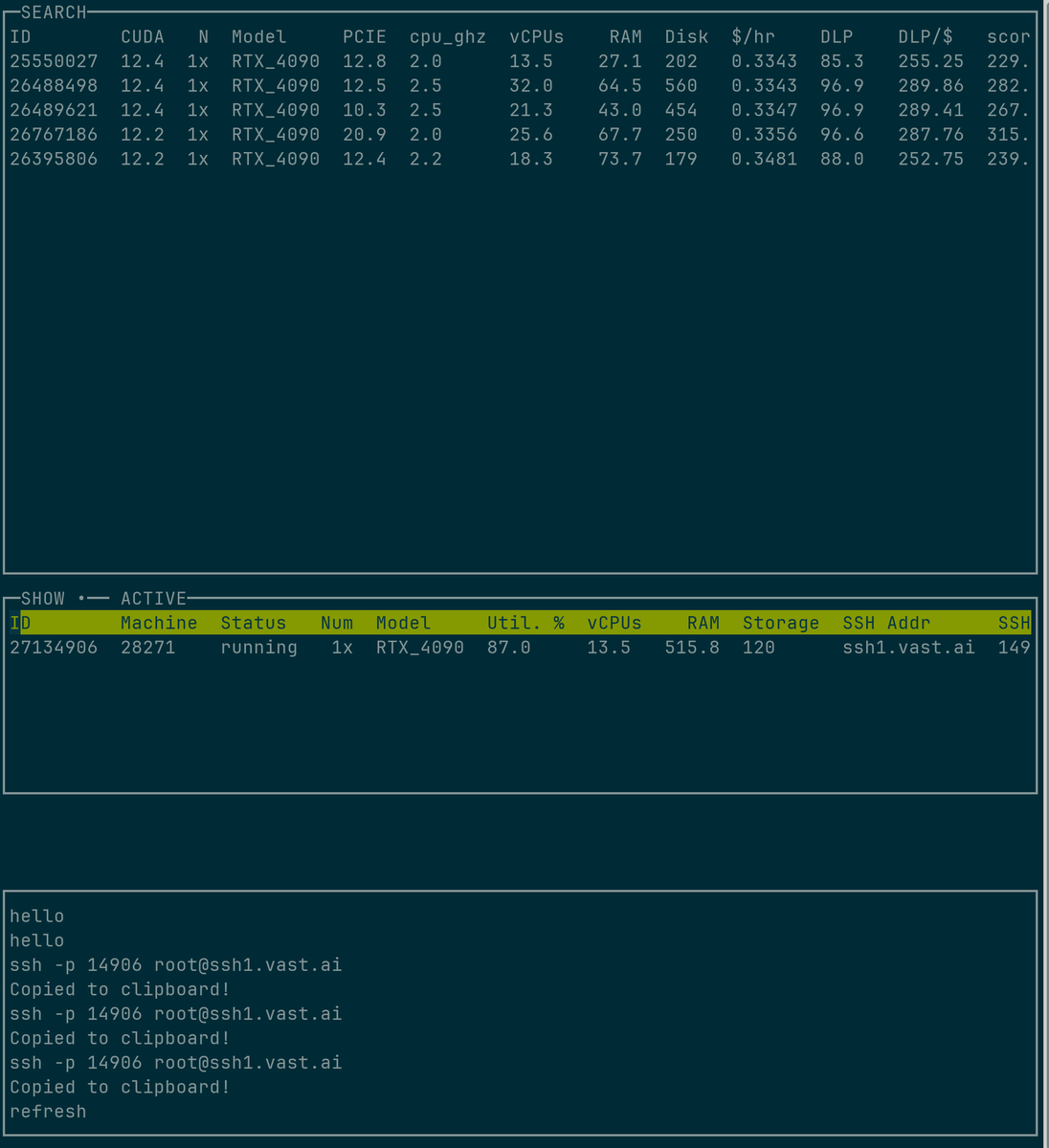
Task: Select search result ID 26395806
Action: tap(54, 159)
